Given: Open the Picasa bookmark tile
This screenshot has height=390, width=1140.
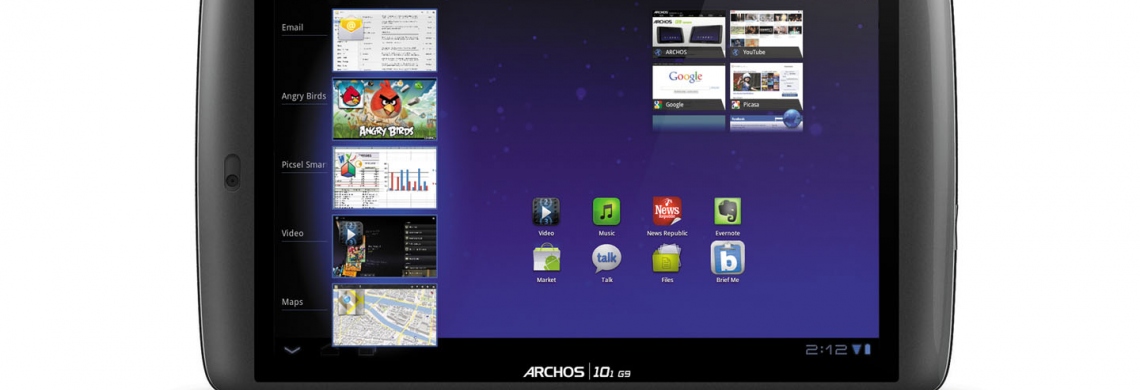Looking at the screenshot, I should click(x=766, y=87).
